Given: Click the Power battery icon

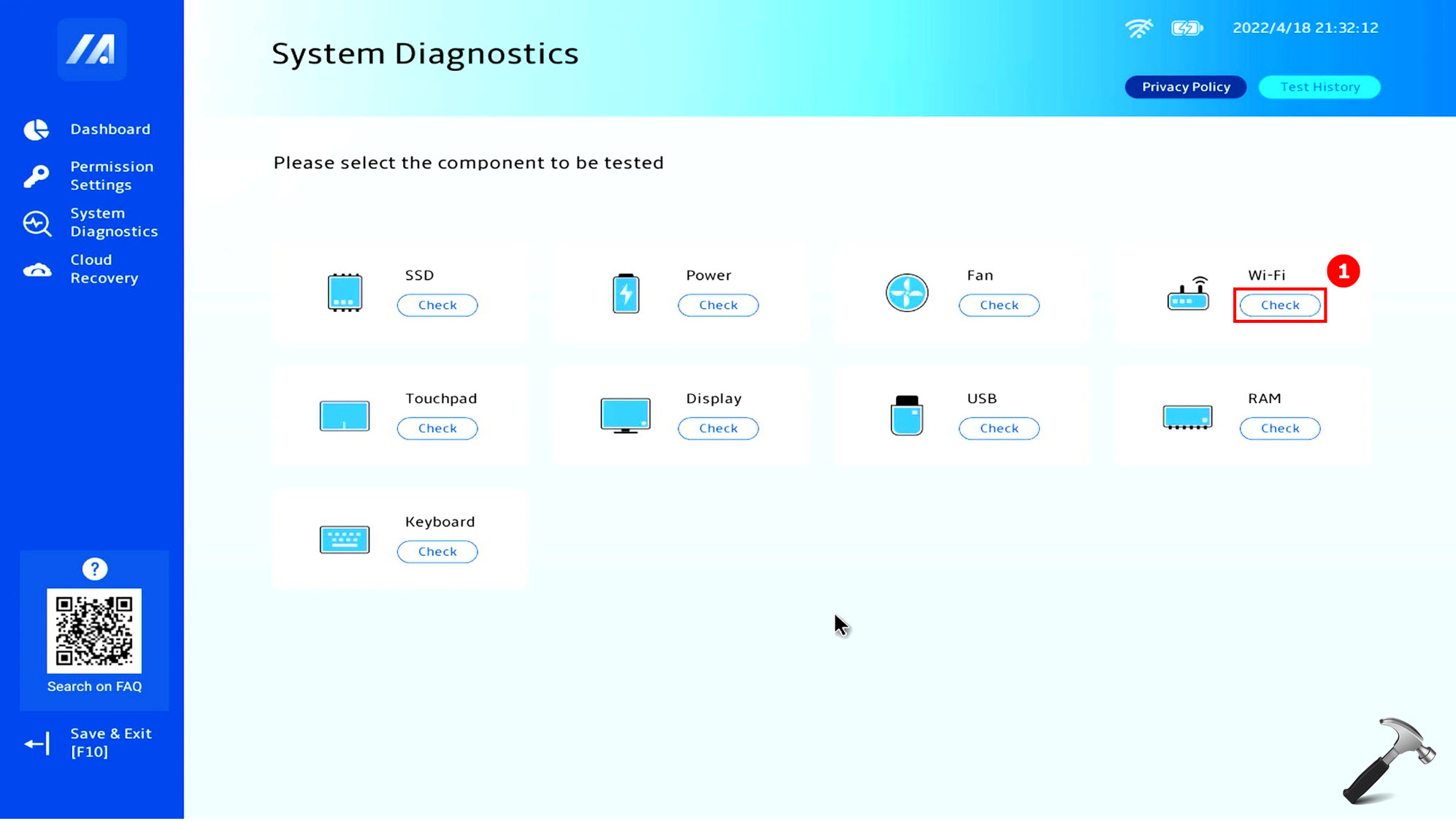Looking at the screenshot, I should (626, 293).
